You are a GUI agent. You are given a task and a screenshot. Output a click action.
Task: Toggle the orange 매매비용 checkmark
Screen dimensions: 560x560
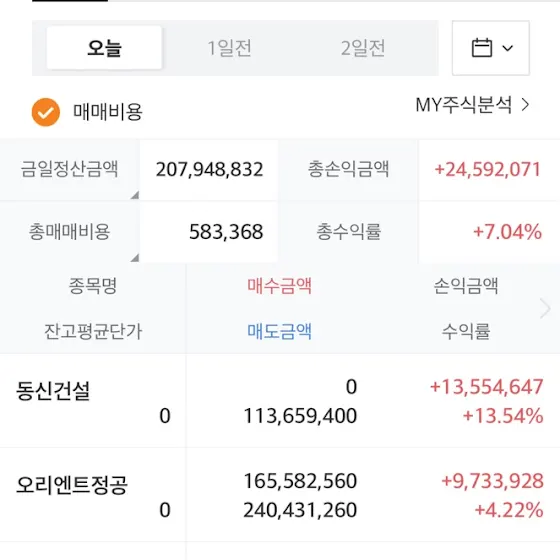[46, 112]
